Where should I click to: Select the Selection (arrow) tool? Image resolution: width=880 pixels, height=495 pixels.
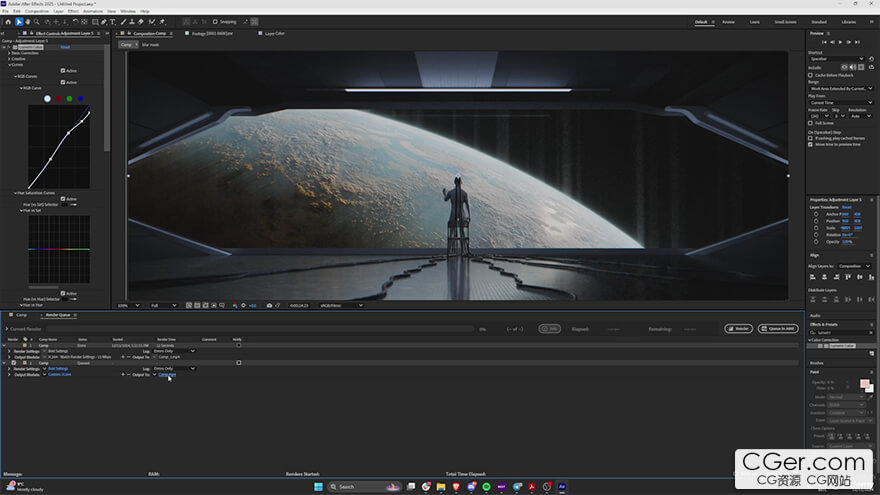19,22
